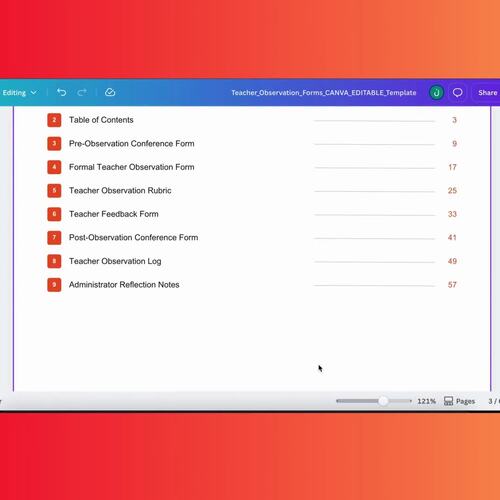Select 'Teacher Observation Rubric' text
500x500 pixels.
(x=120, y=191)
